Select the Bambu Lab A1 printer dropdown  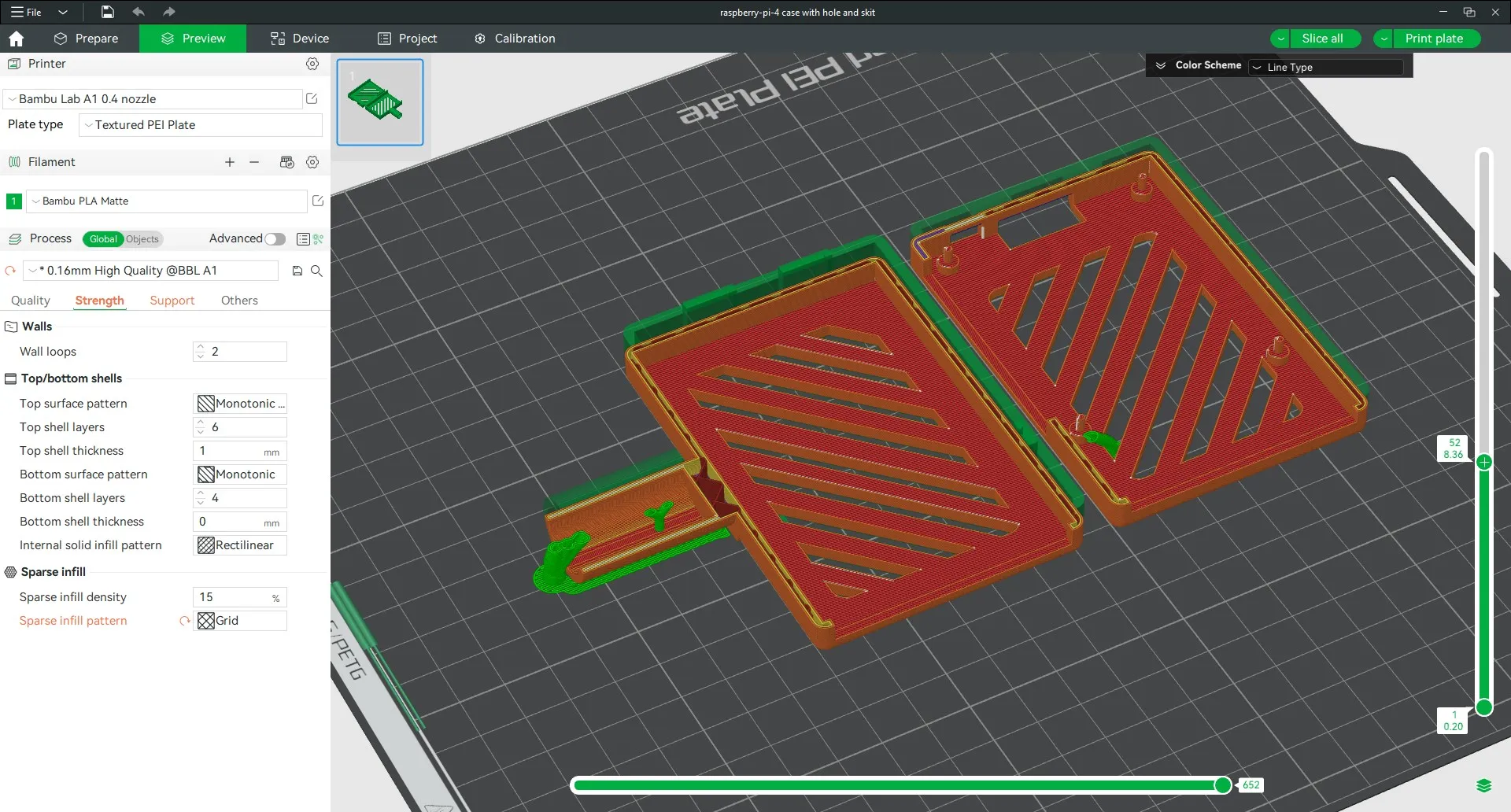(x=153, y=99)
